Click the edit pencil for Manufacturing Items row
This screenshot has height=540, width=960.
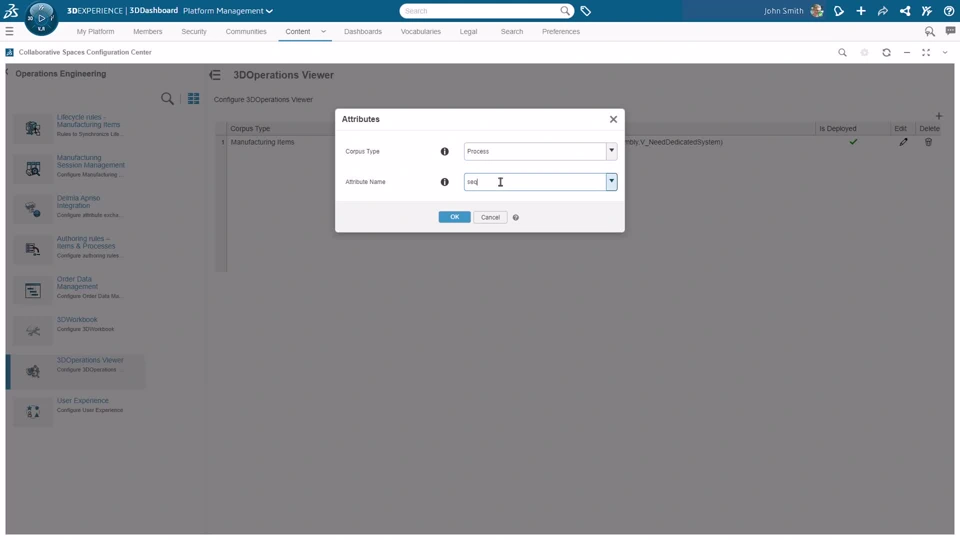coord(903,142)
